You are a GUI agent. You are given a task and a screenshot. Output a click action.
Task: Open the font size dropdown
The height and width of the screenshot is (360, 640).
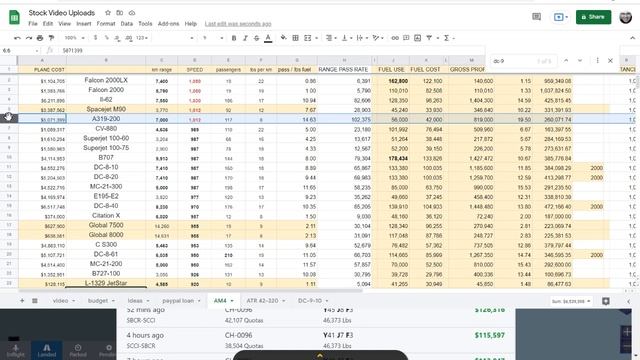click(212, 38)
